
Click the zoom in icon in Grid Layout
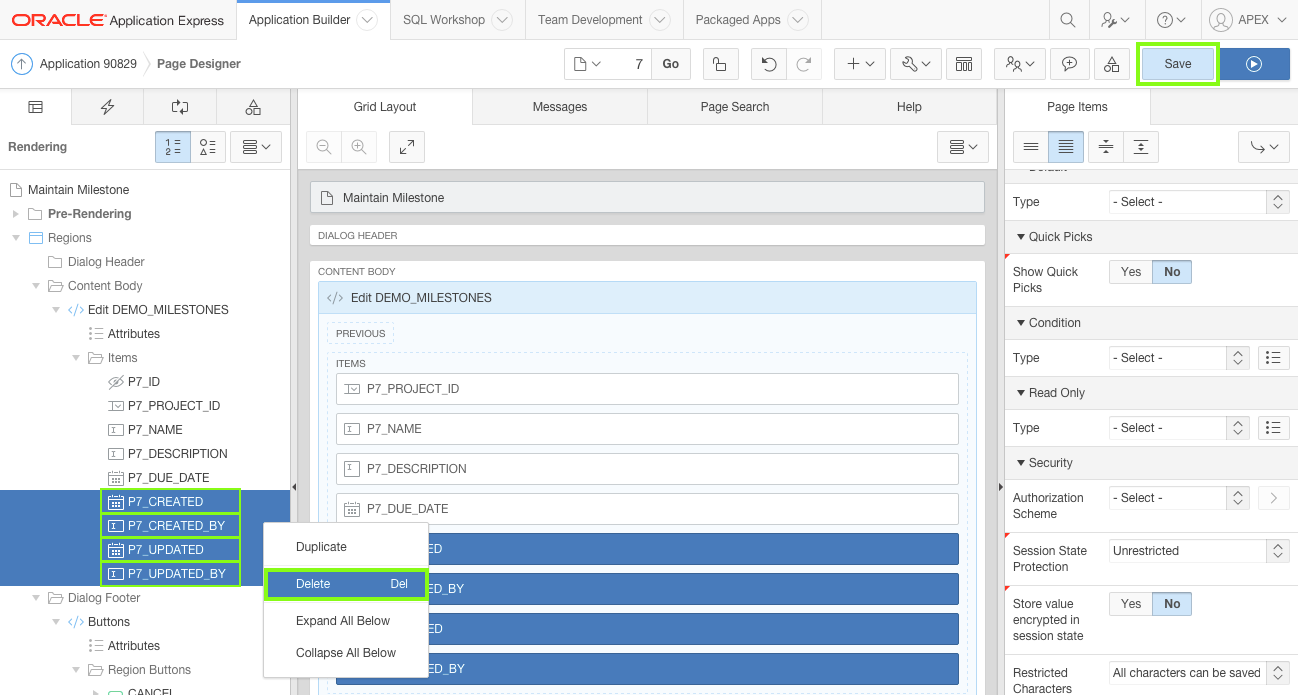point(358,147)
